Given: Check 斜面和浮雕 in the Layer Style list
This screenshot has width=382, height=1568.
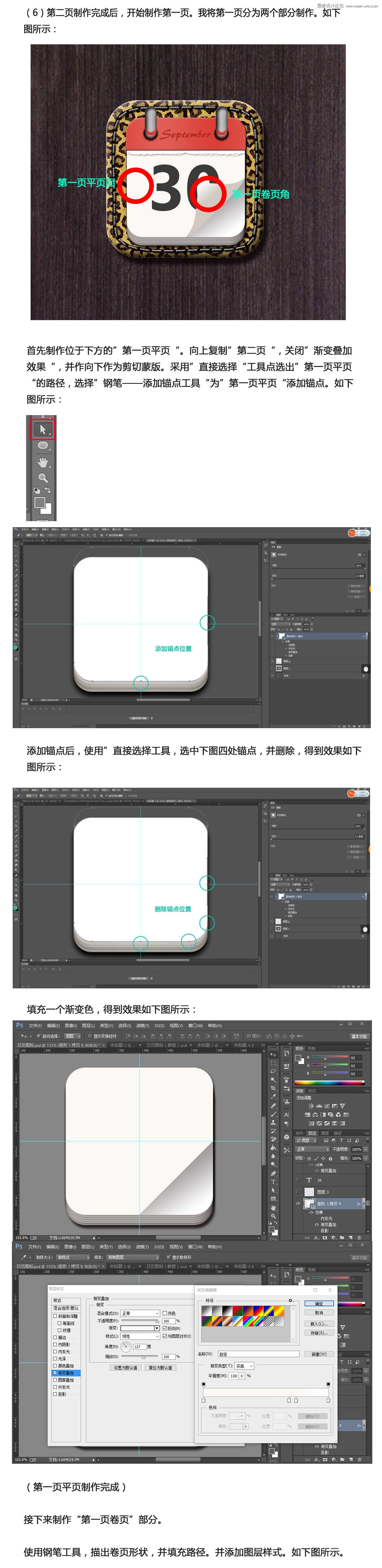Looking at the screenshot, I should click(56, 1316).
